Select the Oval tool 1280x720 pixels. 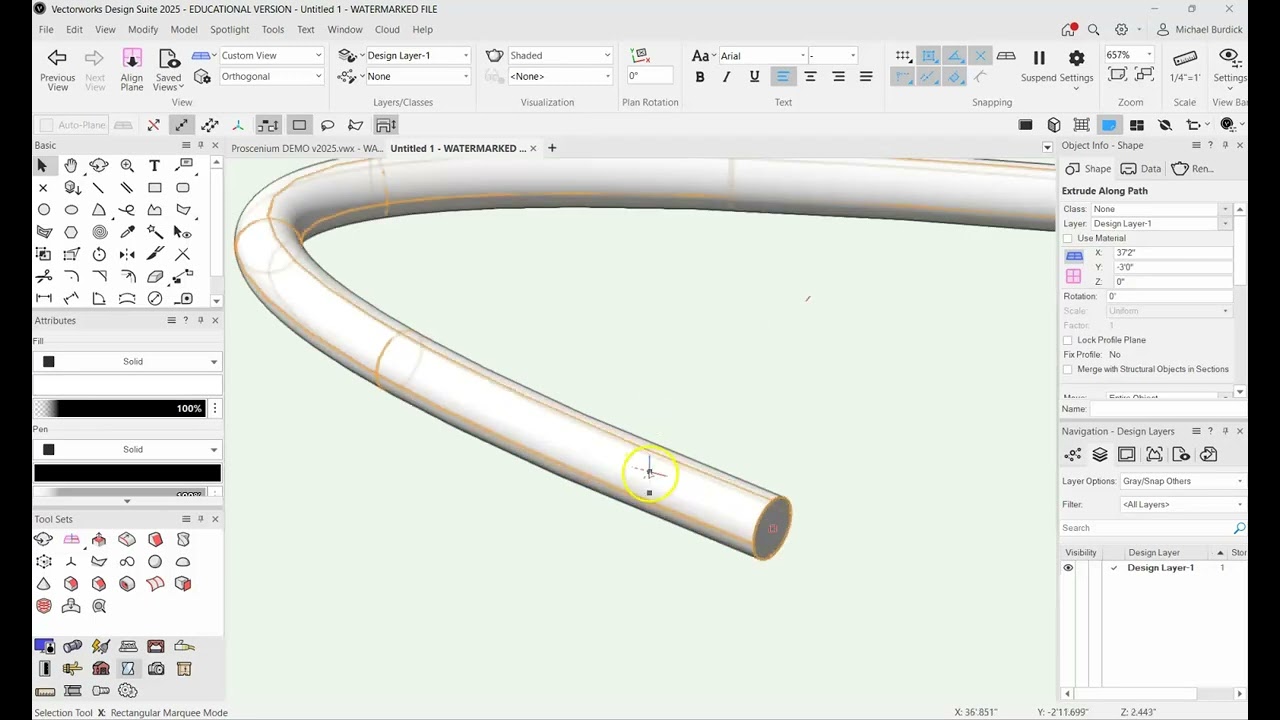71,210
